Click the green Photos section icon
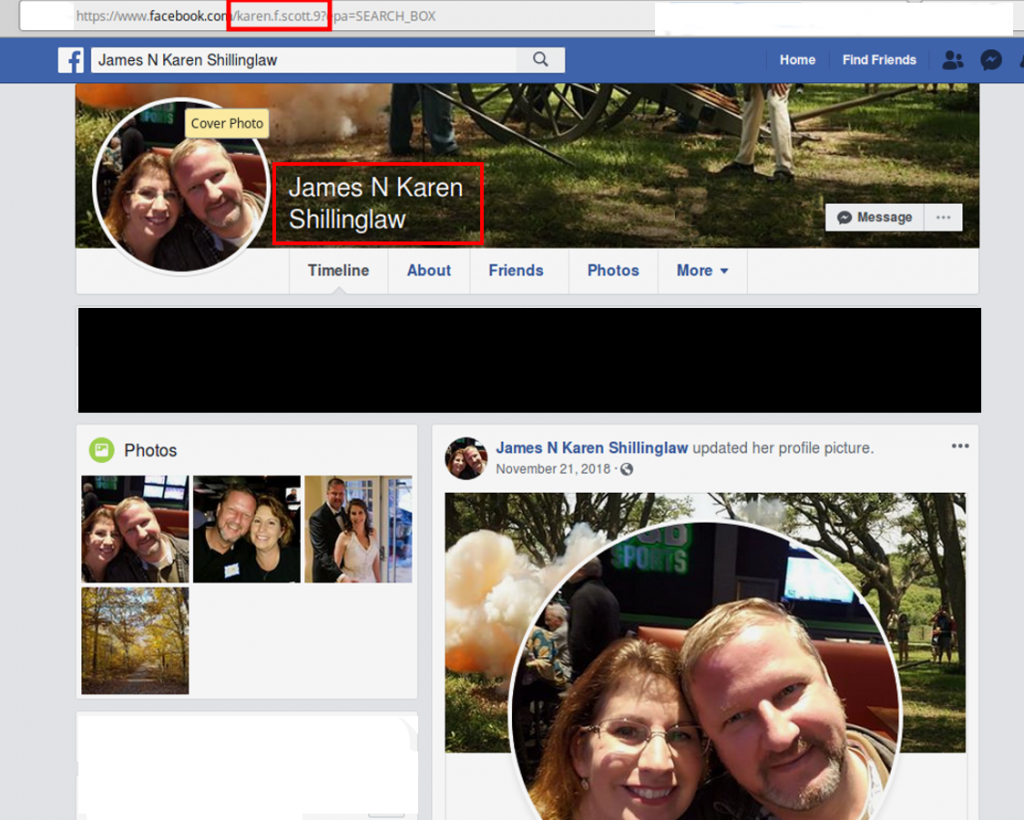This screenshot has width=1024, height=820. (x=101, y=450)
